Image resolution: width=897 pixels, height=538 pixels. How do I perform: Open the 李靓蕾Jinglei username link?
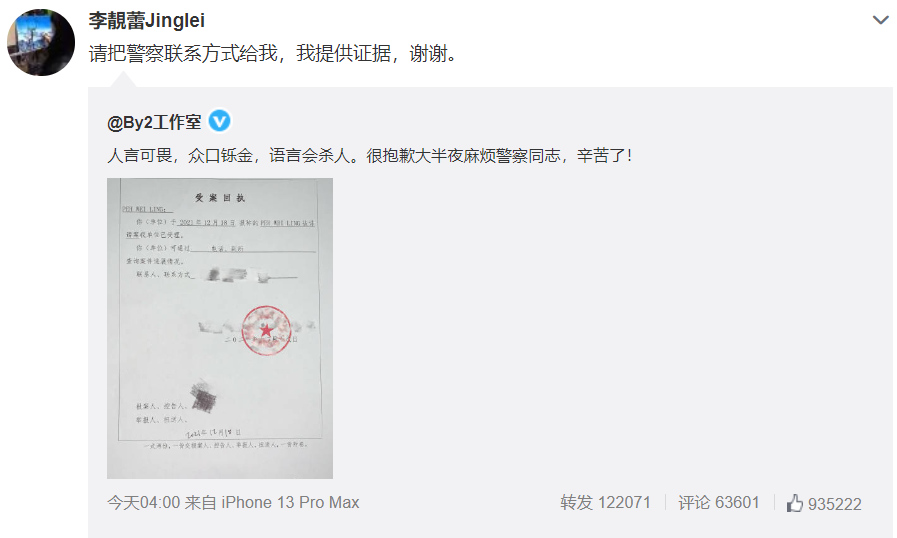point(146,21)
